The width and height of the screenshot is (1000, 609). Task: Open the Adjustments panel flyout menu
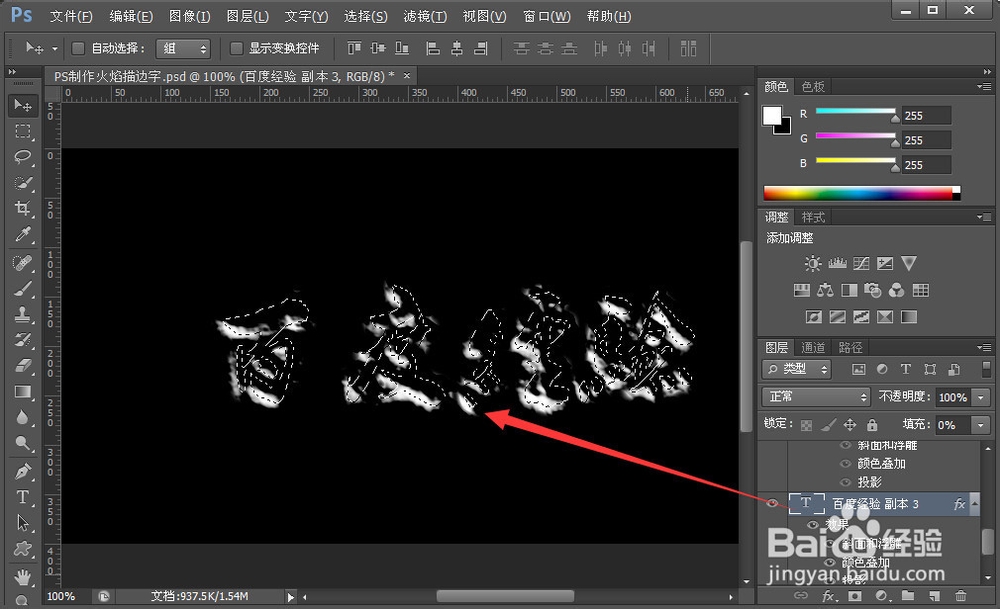(984, 217)
